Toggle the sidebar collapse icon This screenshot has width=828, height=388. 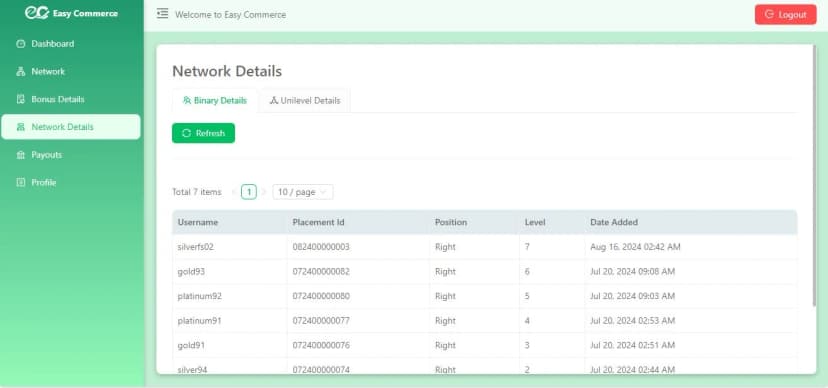162,14
